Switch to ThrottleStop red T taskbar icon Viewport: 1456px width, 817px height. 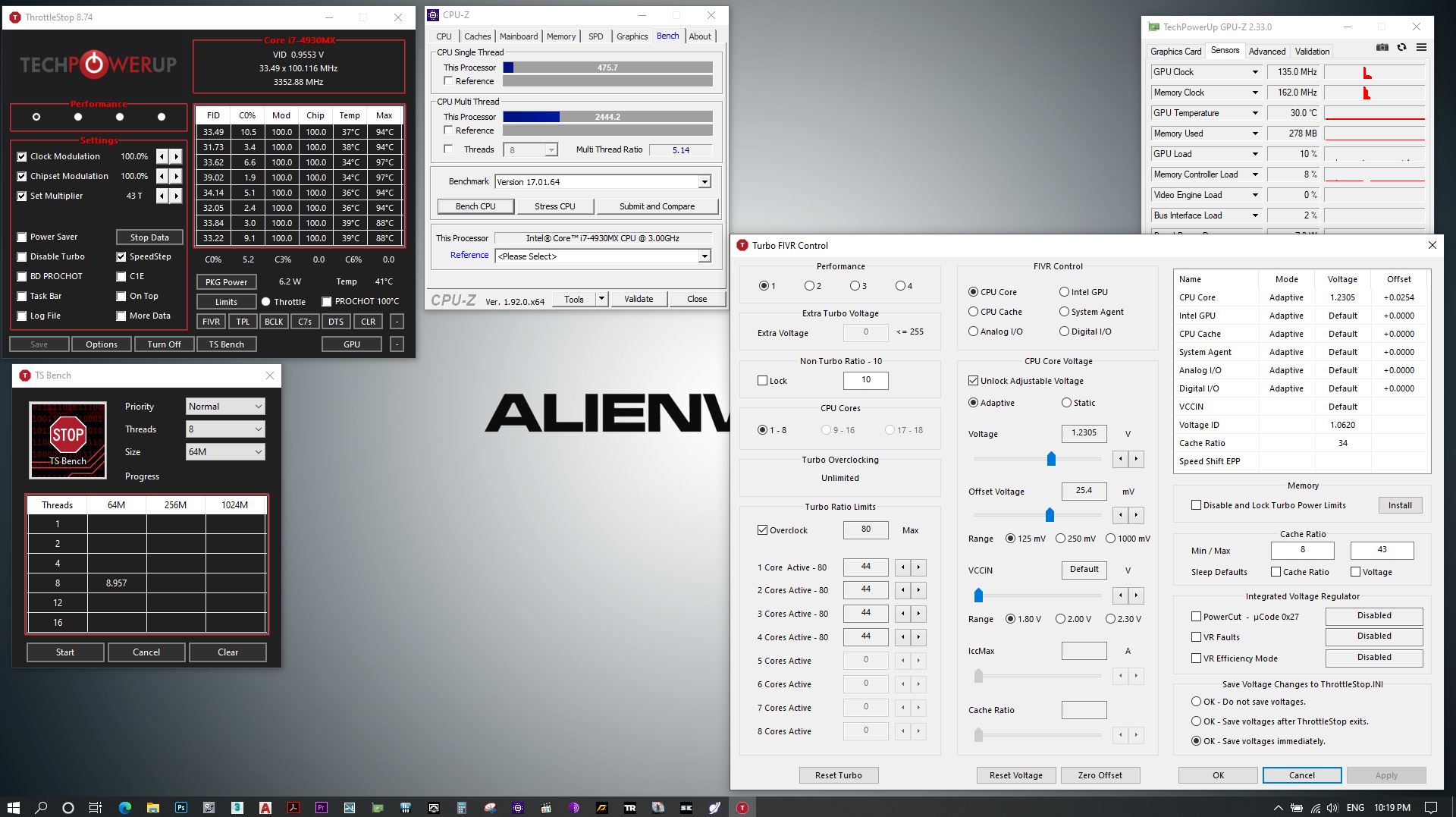pyautogui.click(x=742, y=807)
